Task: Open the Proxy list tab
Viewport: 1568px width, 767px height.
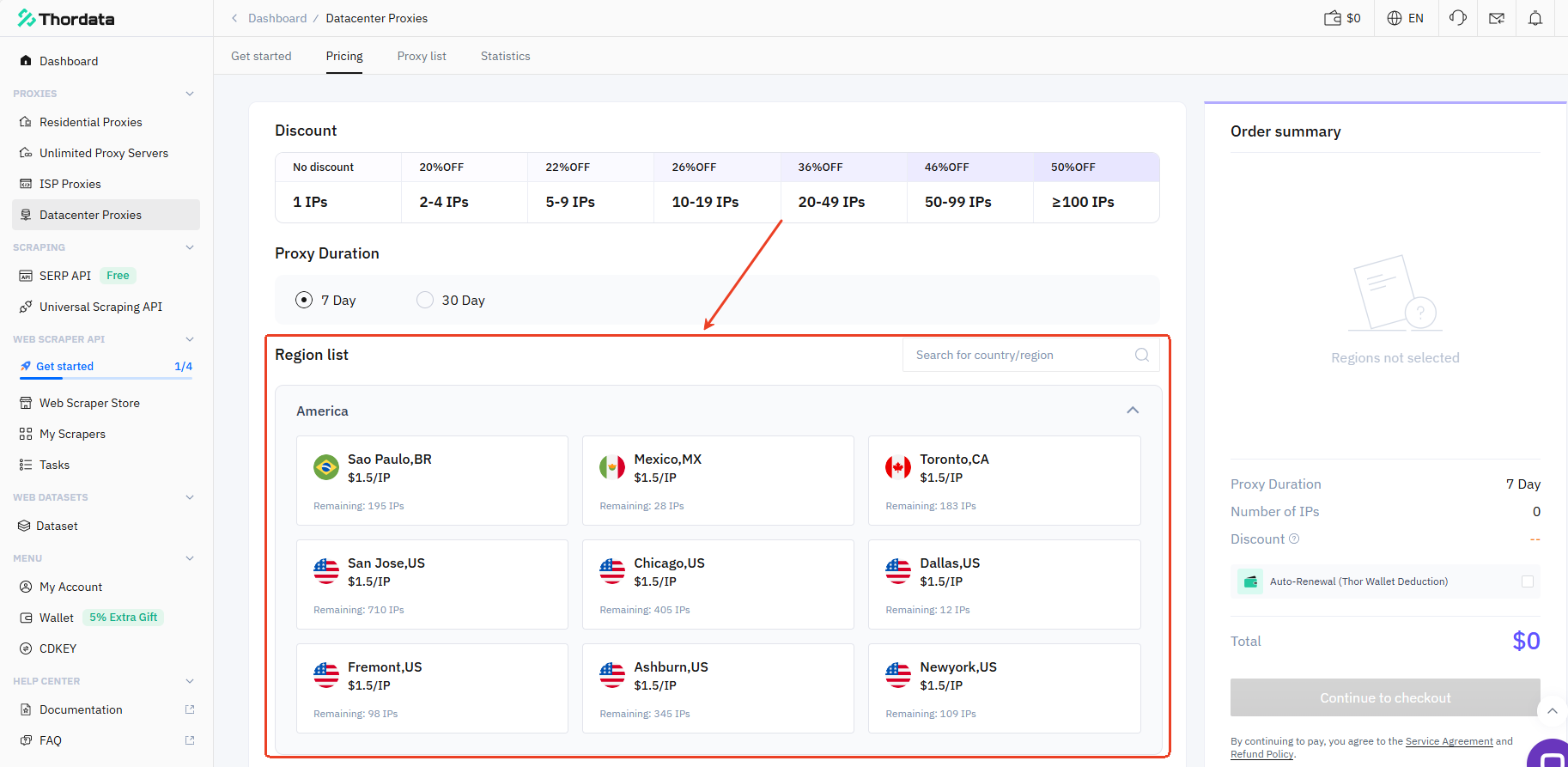Action: pos(422,56)
